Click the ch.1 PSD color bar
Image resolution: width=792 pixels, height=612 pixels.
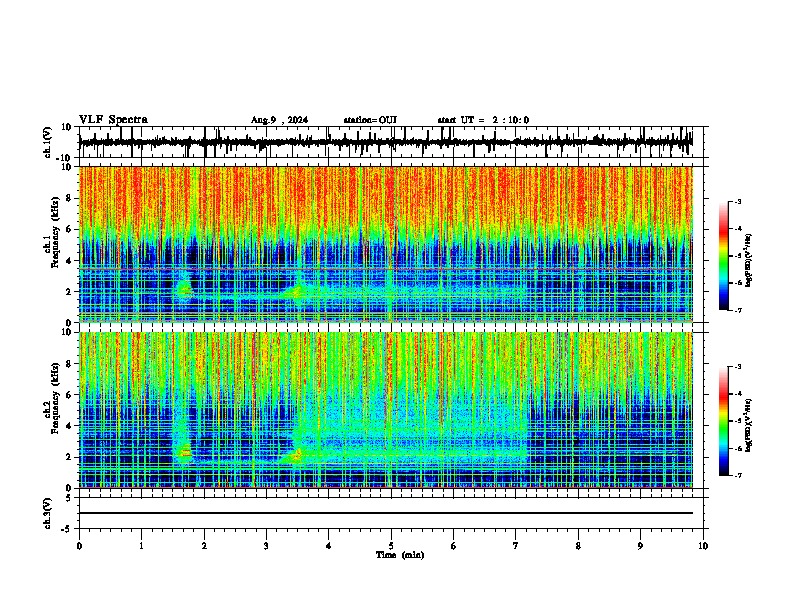tap(724, 256)
